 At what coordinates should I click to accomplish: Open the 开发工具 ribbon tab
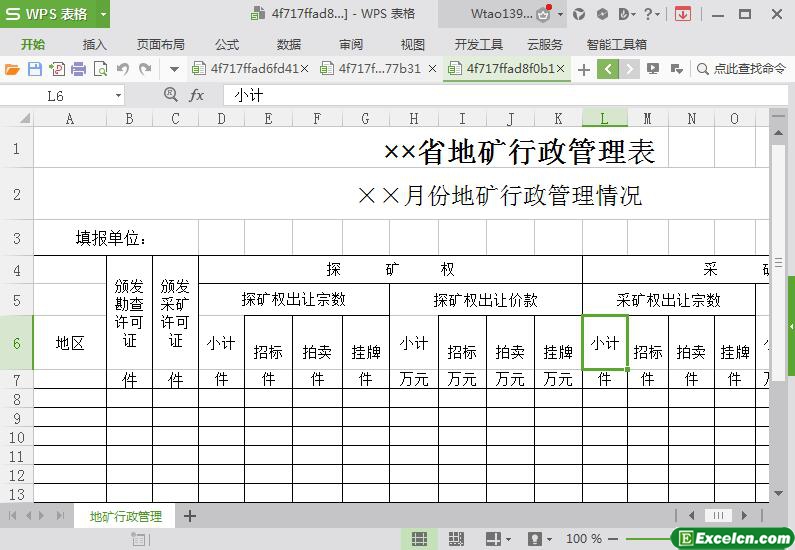click(x=479, y=45)
